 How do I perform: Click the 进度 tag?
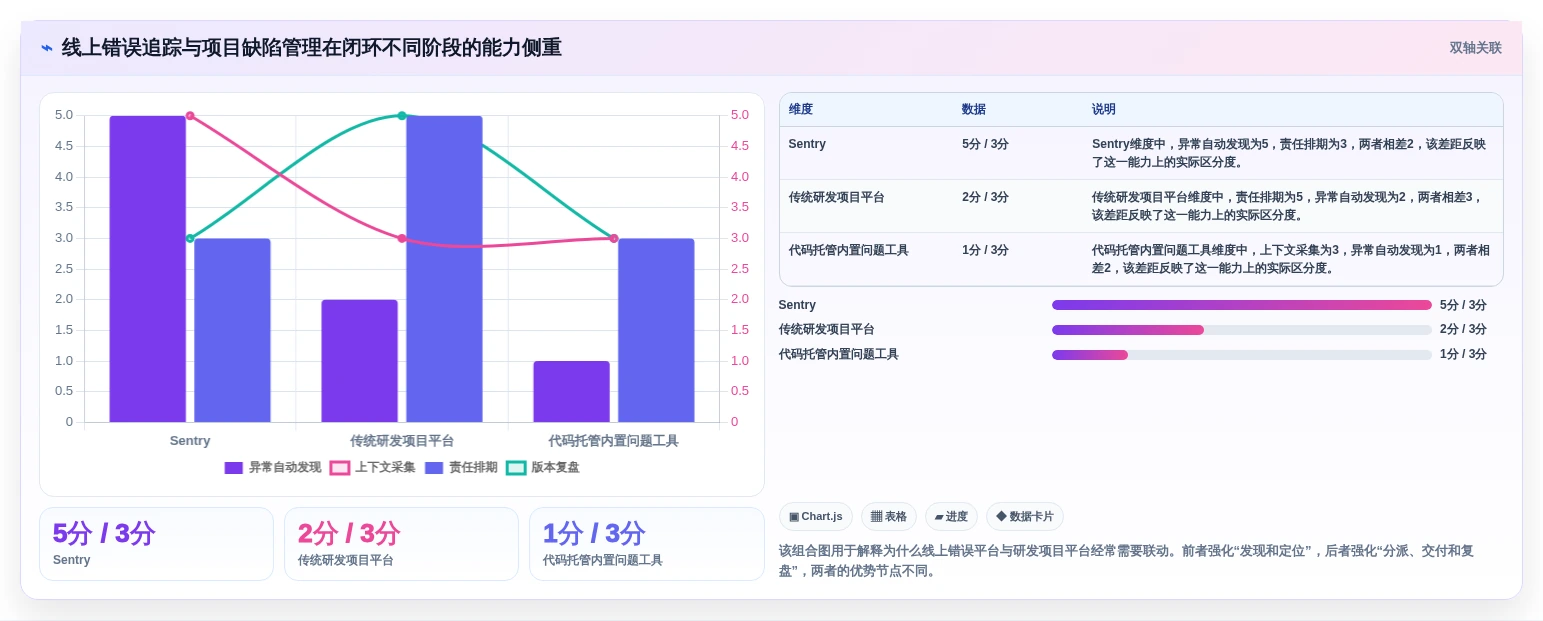click(951, 517)
